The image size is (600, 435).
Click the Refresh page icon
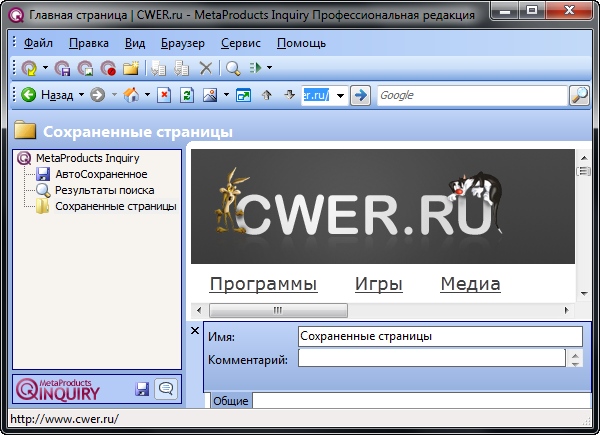coord(187,96)
